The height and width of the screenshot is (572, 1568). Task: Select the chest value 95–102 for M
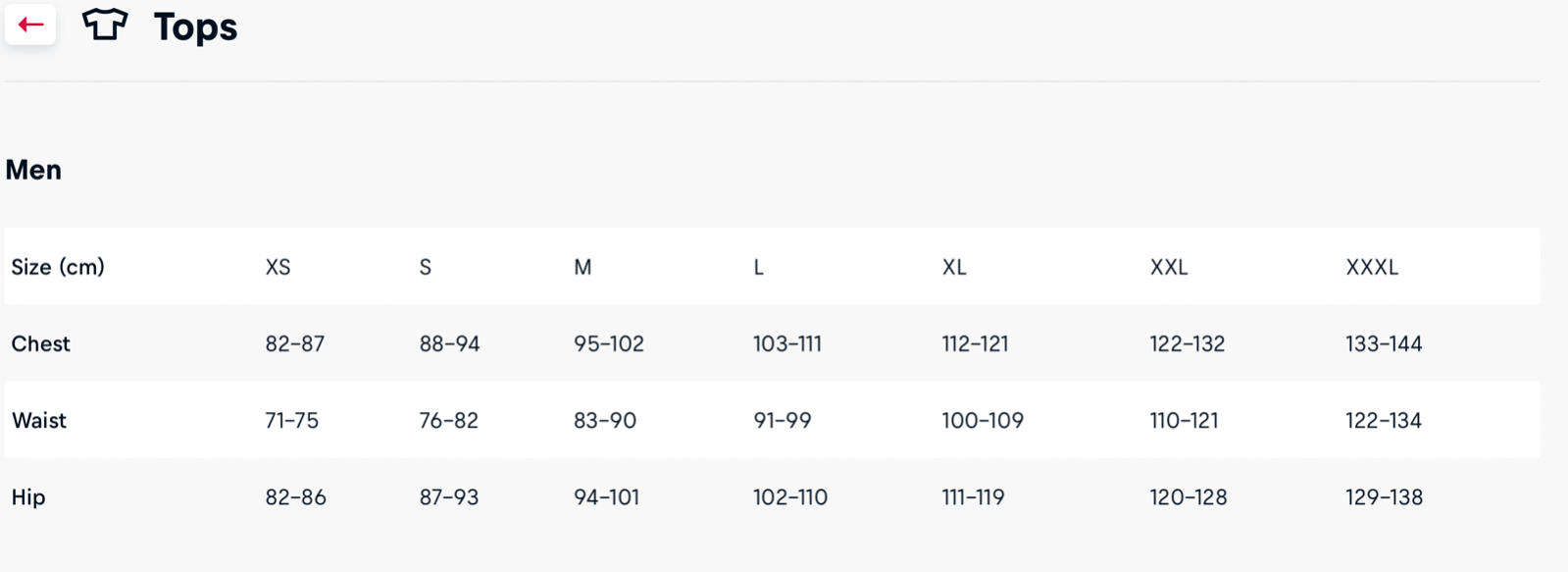pyautogui.click(x=609, y=343)
